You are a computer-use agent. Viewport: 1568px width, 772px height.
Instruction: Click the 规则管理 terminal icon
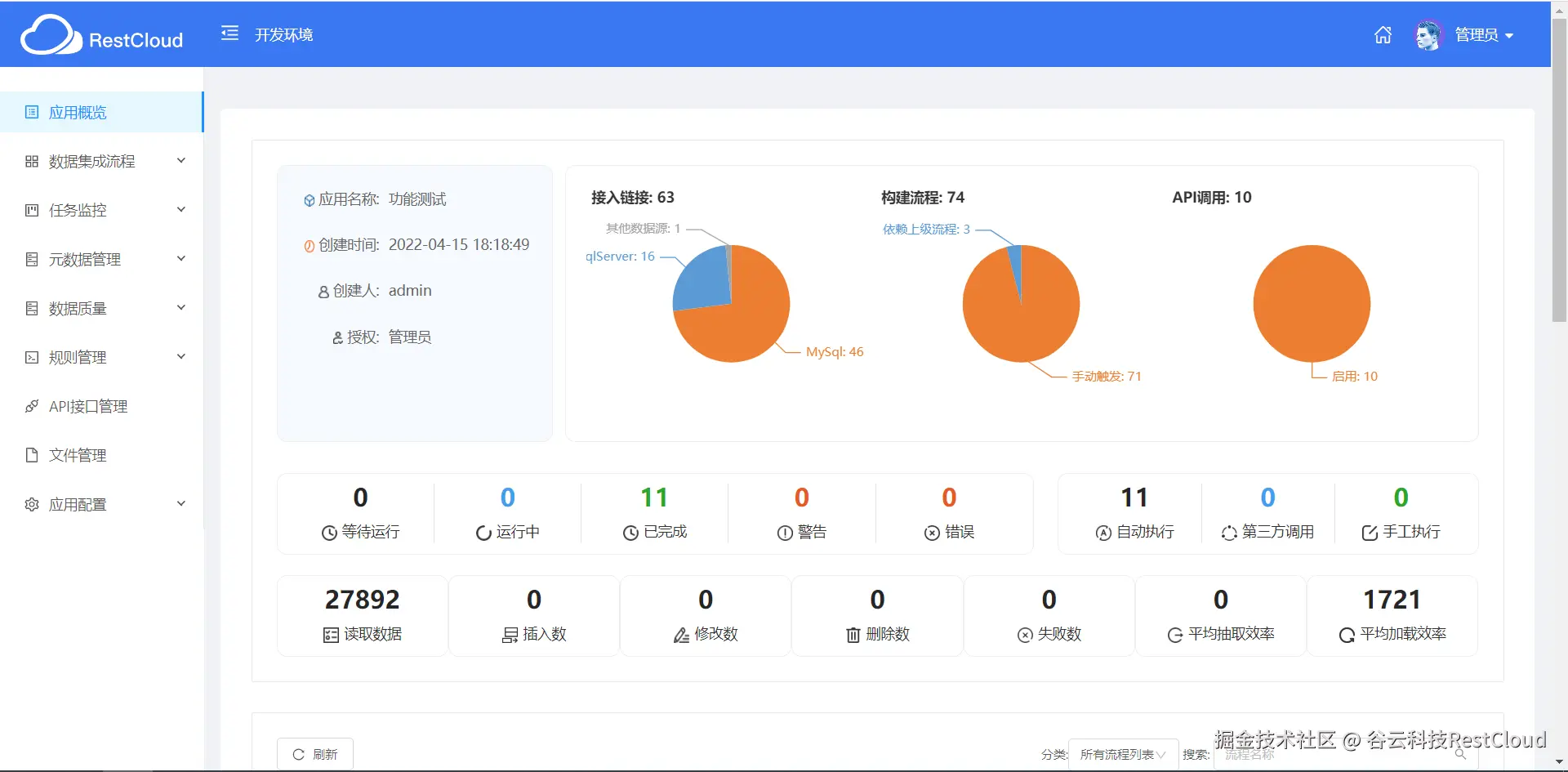coord(32,357)
